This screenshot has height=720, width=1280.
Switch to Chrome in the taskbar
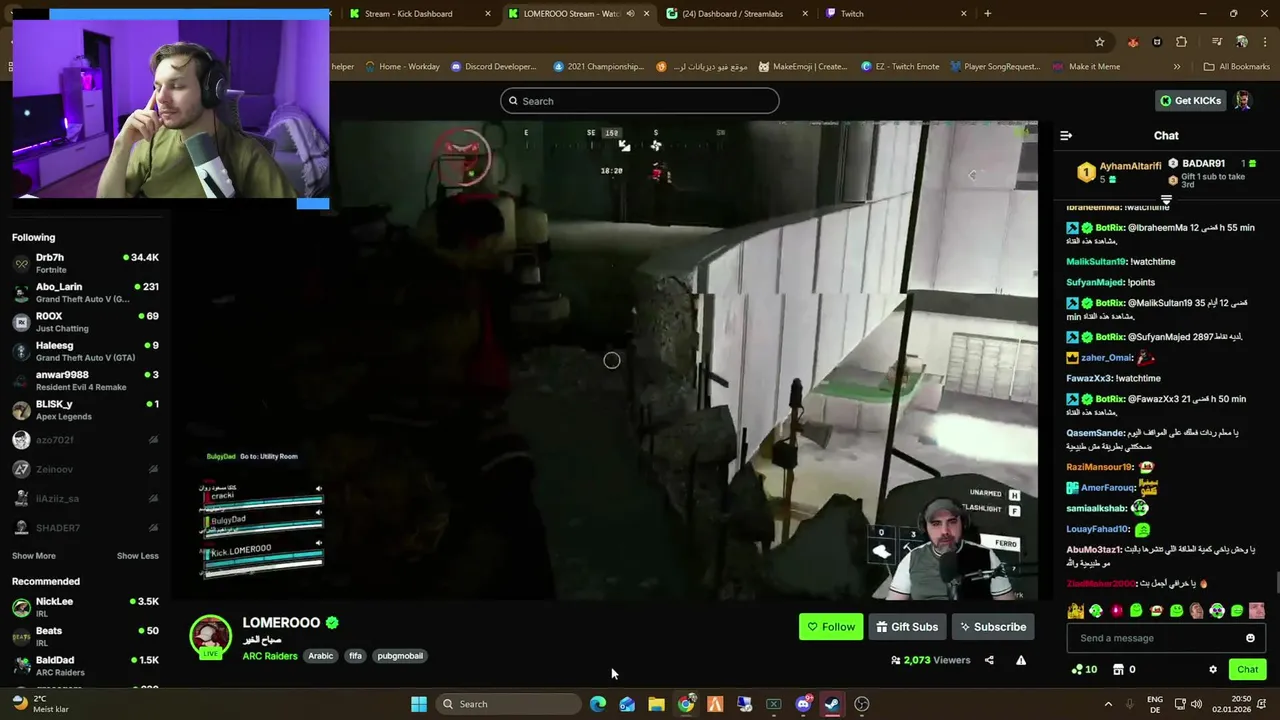(686, 704)
